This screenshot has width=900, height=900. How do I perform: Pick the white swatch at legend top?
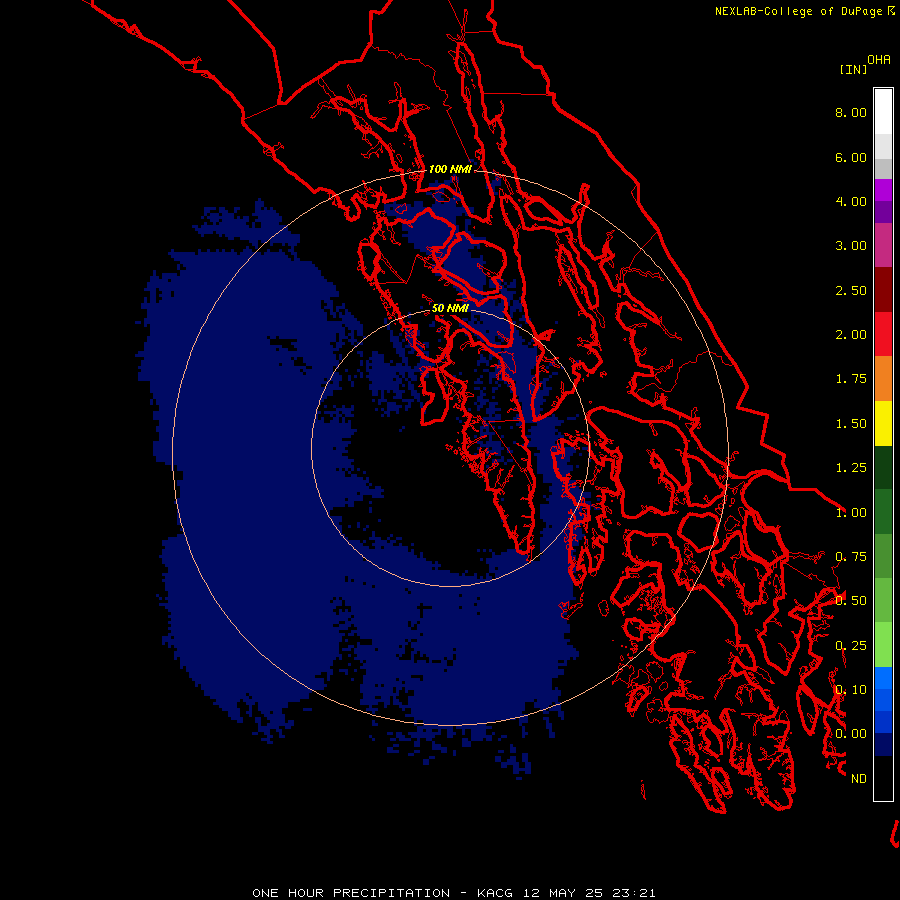pos(883,111)
